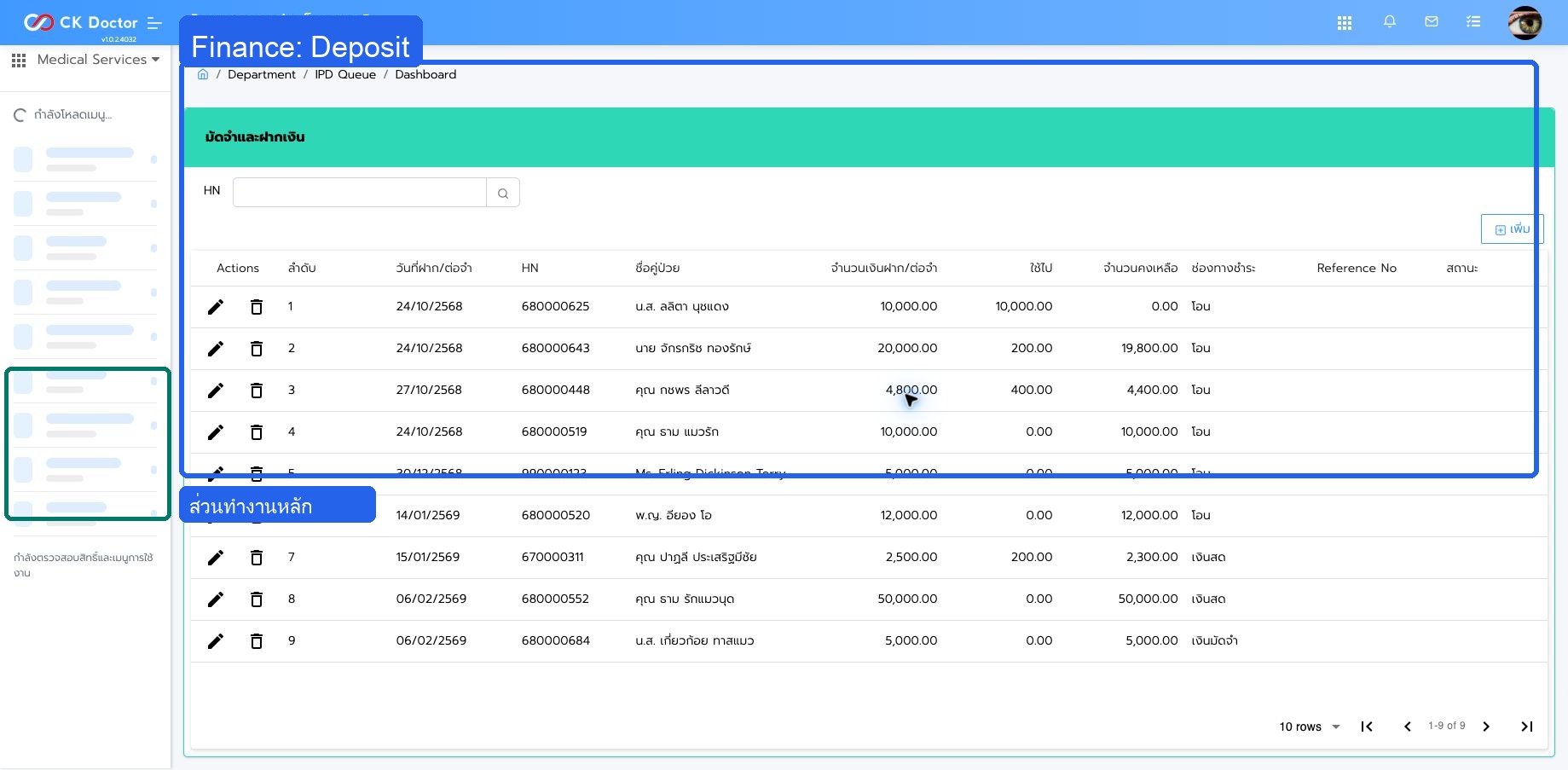
Task: Delete row 2 deposit for HN 680000643
Action: click(257, 349)
